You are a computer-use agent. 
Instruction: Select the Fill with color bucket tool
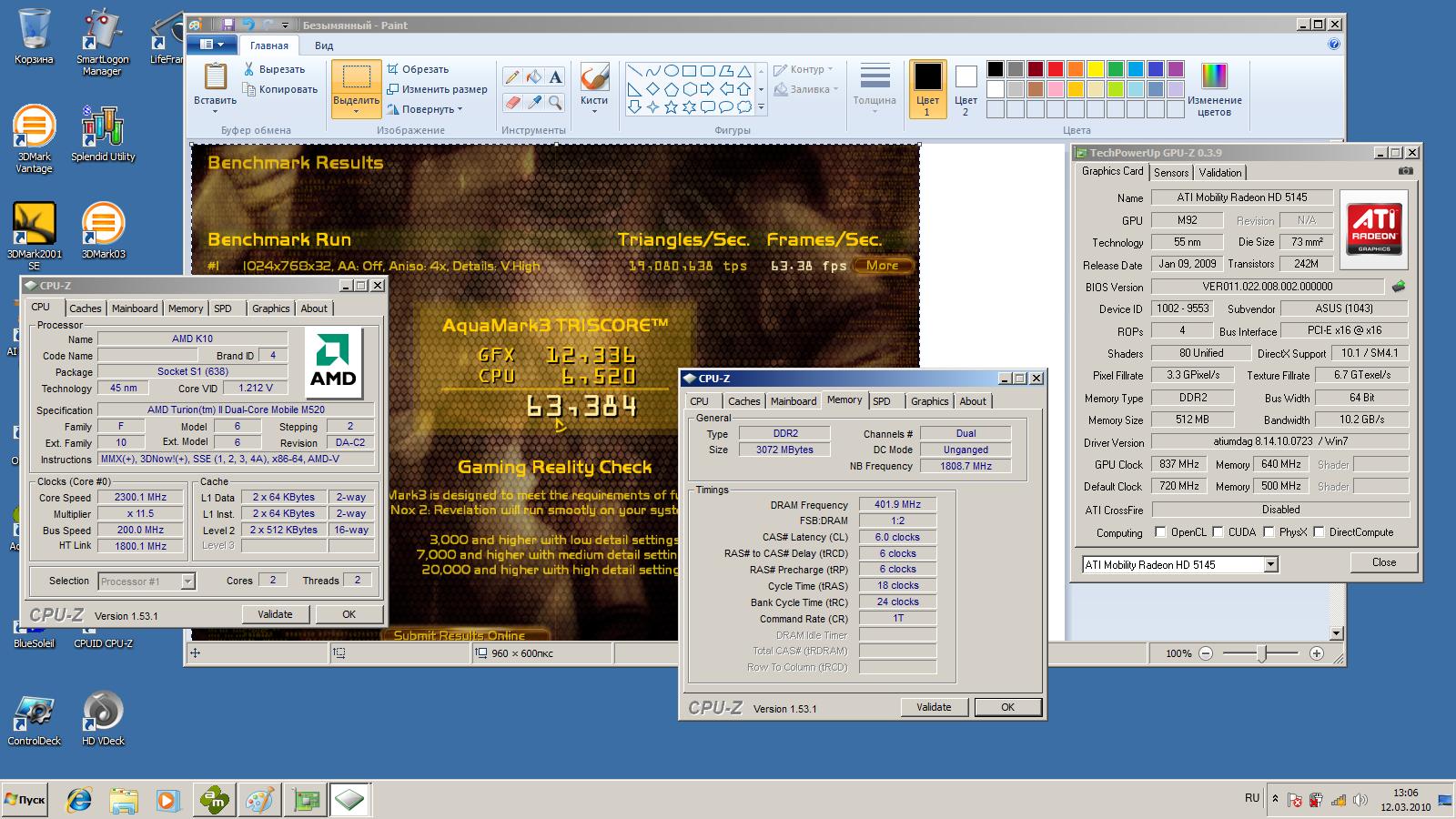tap(534, 77)
